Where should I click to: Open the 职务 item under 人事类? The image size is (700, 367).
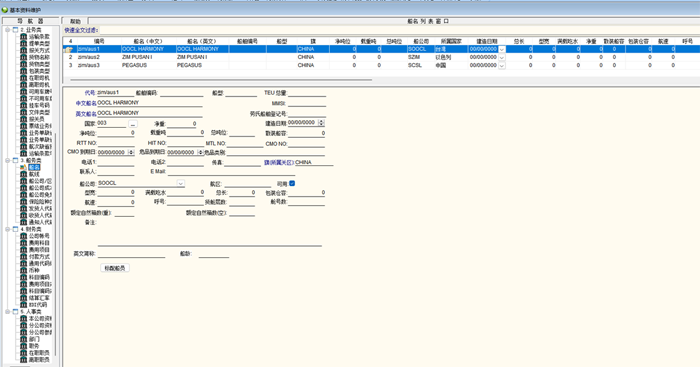coord(34,346)
